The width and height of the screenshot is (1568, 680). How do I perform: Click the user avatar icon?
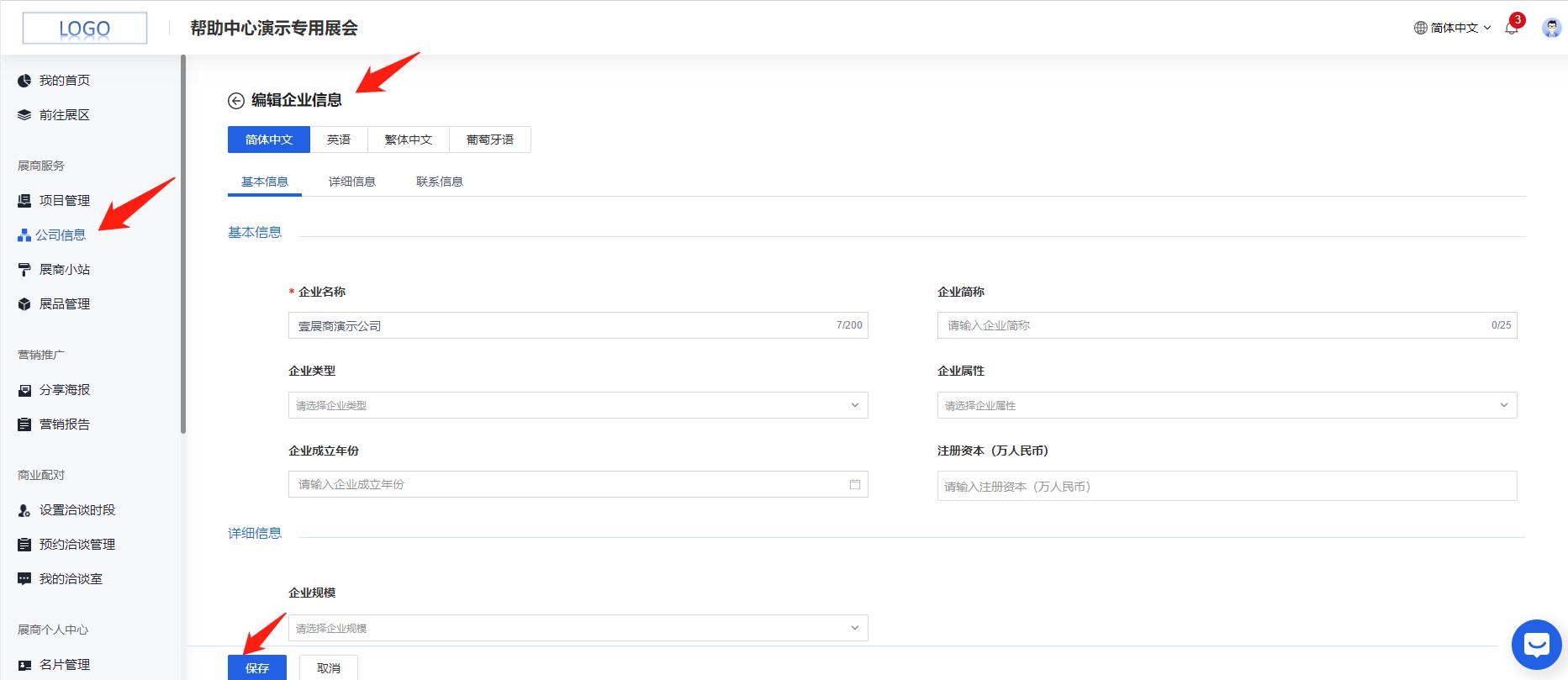point(1551,28)
